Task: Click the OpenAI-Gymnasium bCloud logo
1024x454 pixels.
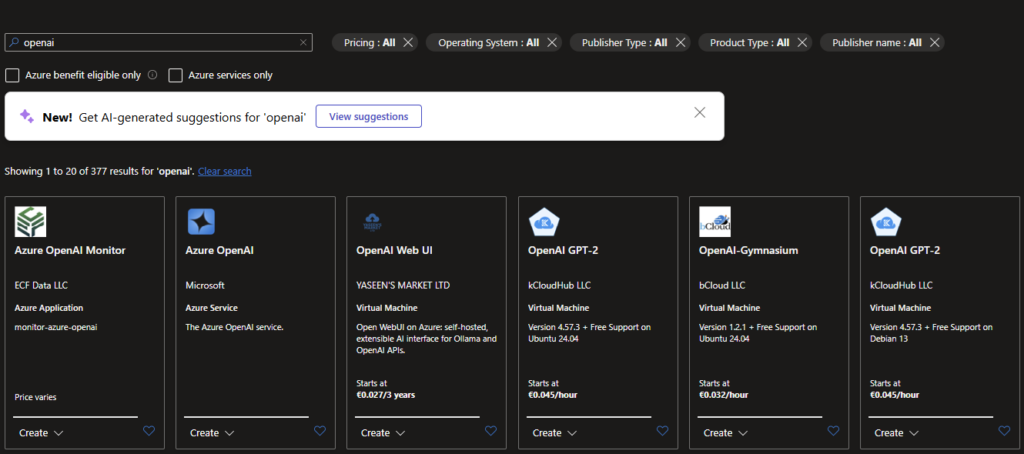Action: pyautogui.click(x=714, y=221)
